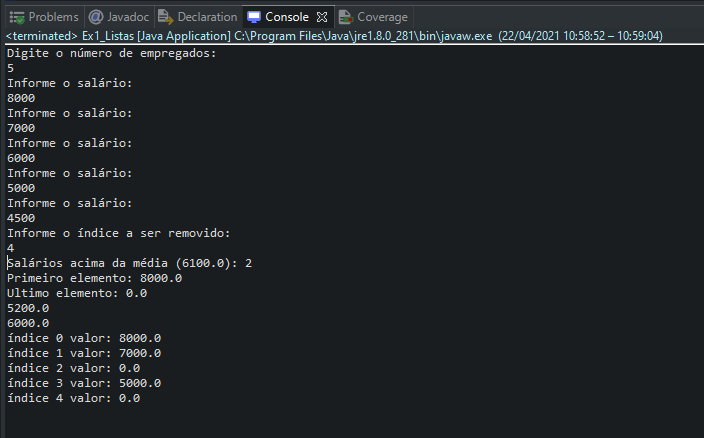Click the 'índice 2 valor: 0.0' line
704x438 pixels.
74,368
